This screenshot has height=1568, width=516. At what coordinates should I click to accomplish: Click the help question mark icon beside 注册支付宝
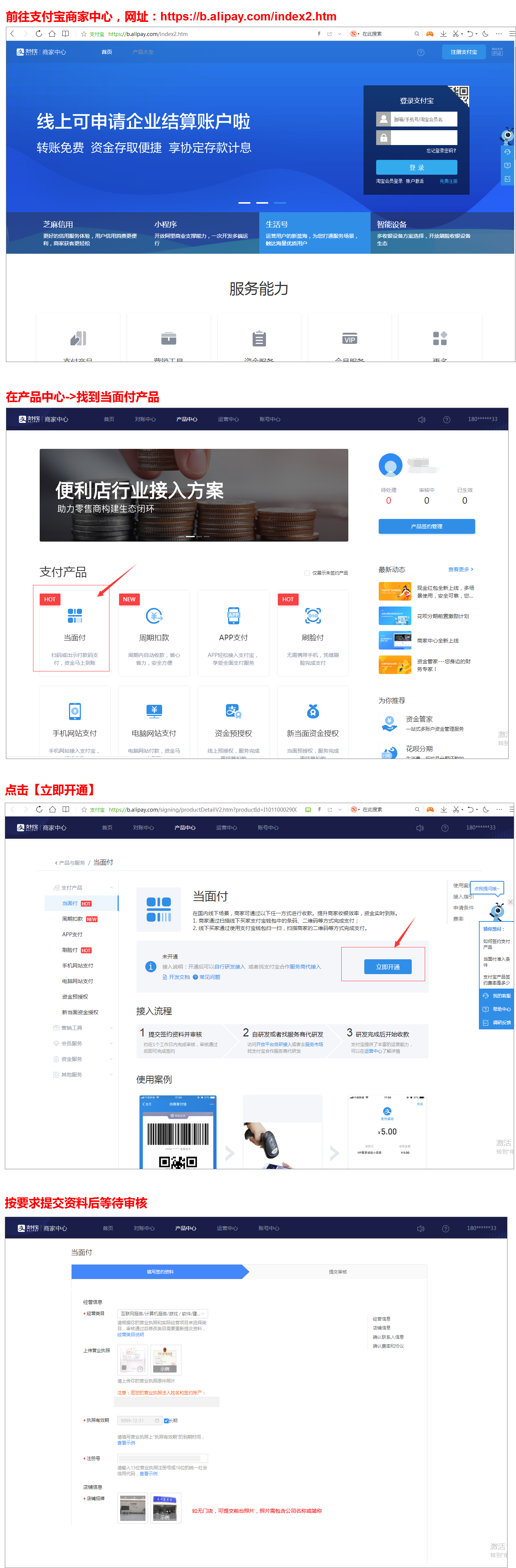[x=420, y=52]
